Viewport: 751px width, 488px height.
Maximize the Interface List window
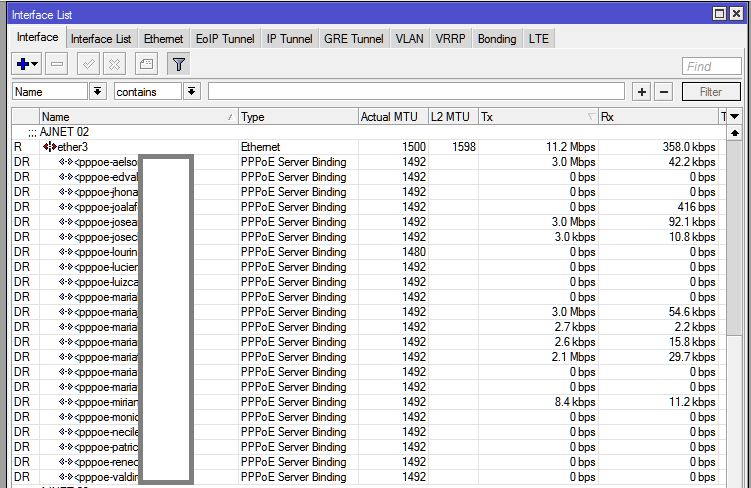click(719, 13)
